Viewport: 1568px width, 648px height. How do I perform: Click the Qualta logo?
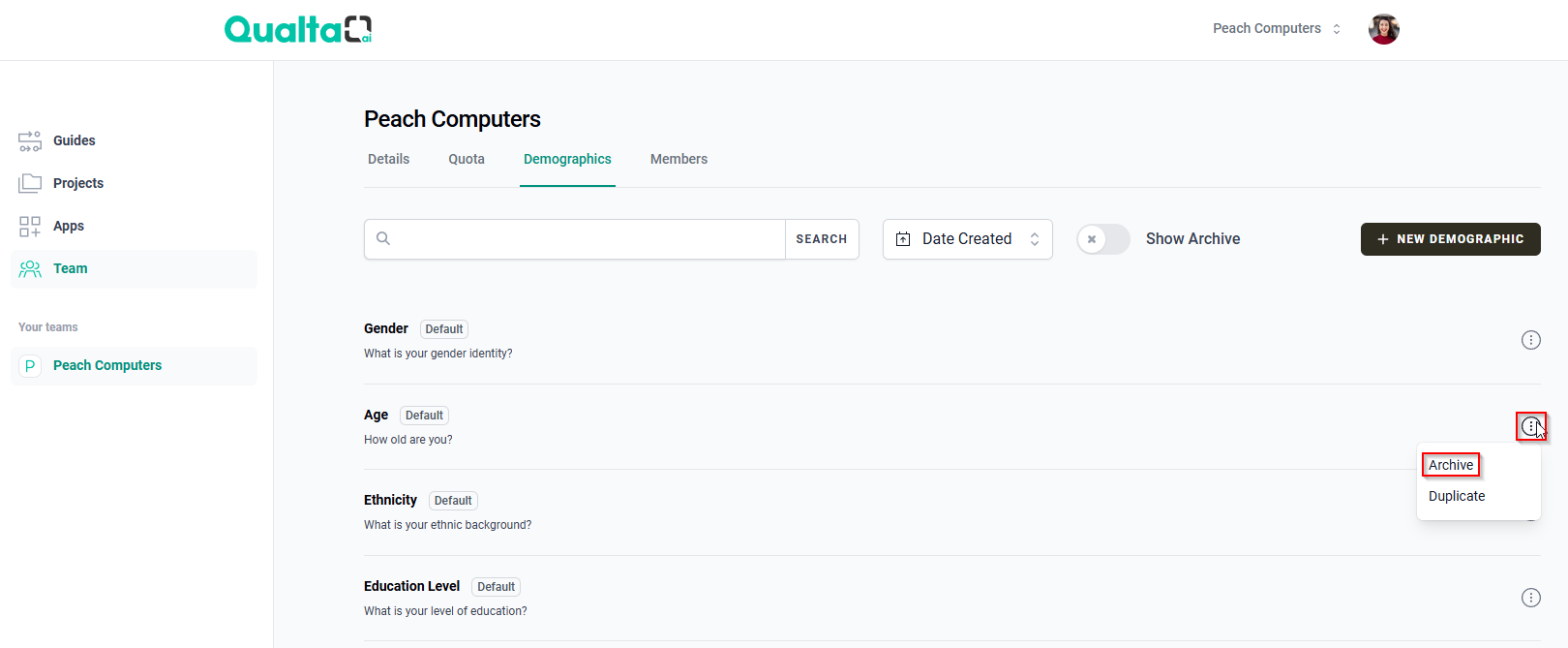pos(298,29)
